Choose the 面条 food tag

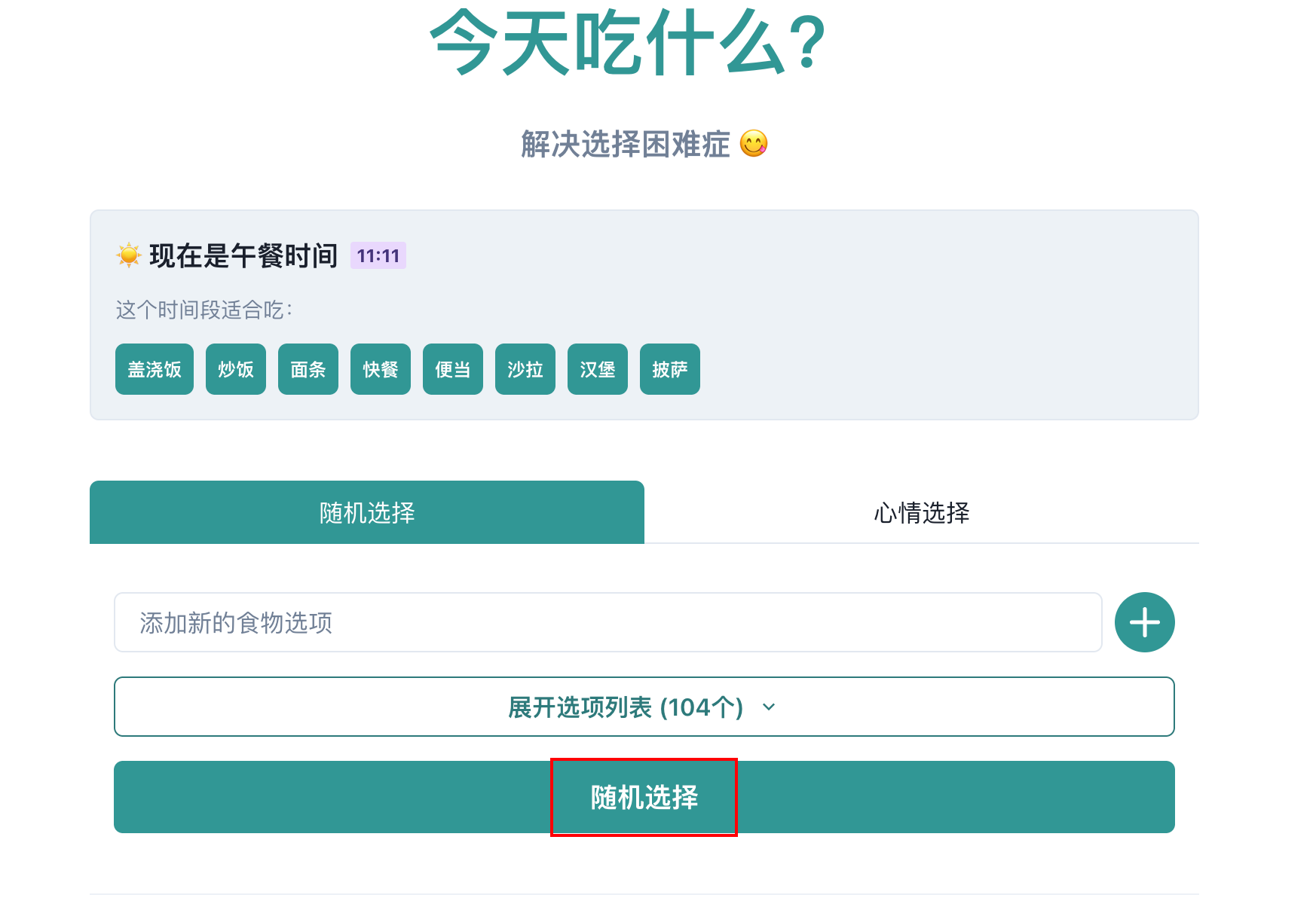308,369
